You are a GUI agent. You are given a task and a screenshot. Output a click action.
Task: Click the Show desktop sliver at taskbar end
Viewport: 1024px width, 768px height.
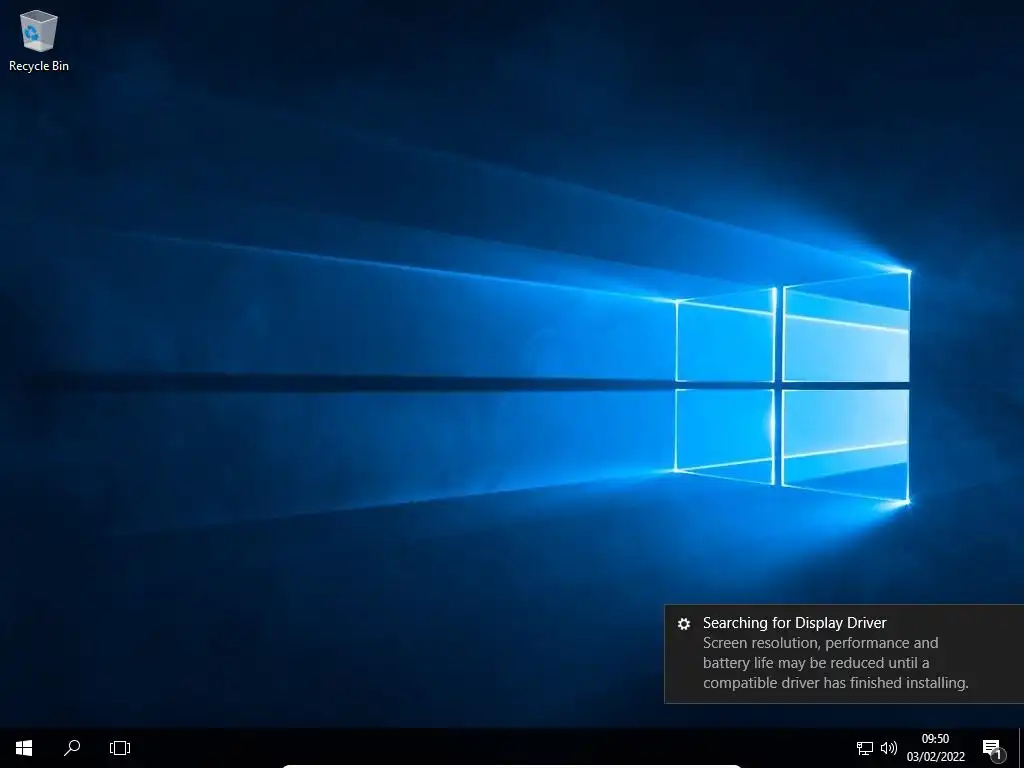(1021, 748)
